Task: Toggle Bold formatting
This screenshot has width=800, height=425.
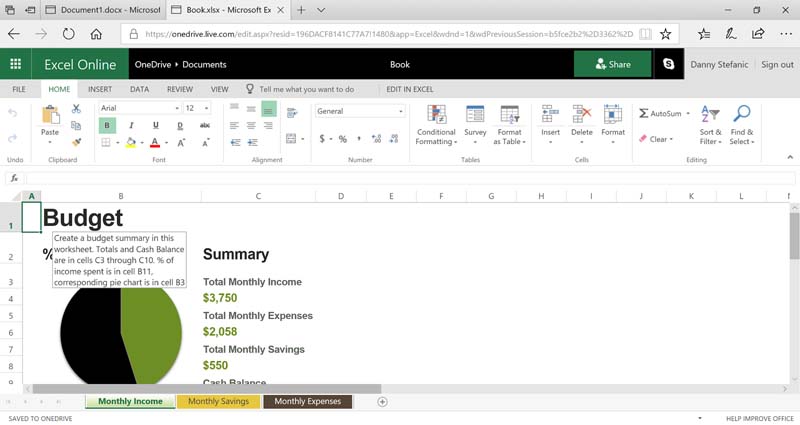Action: tap(107, 125)
